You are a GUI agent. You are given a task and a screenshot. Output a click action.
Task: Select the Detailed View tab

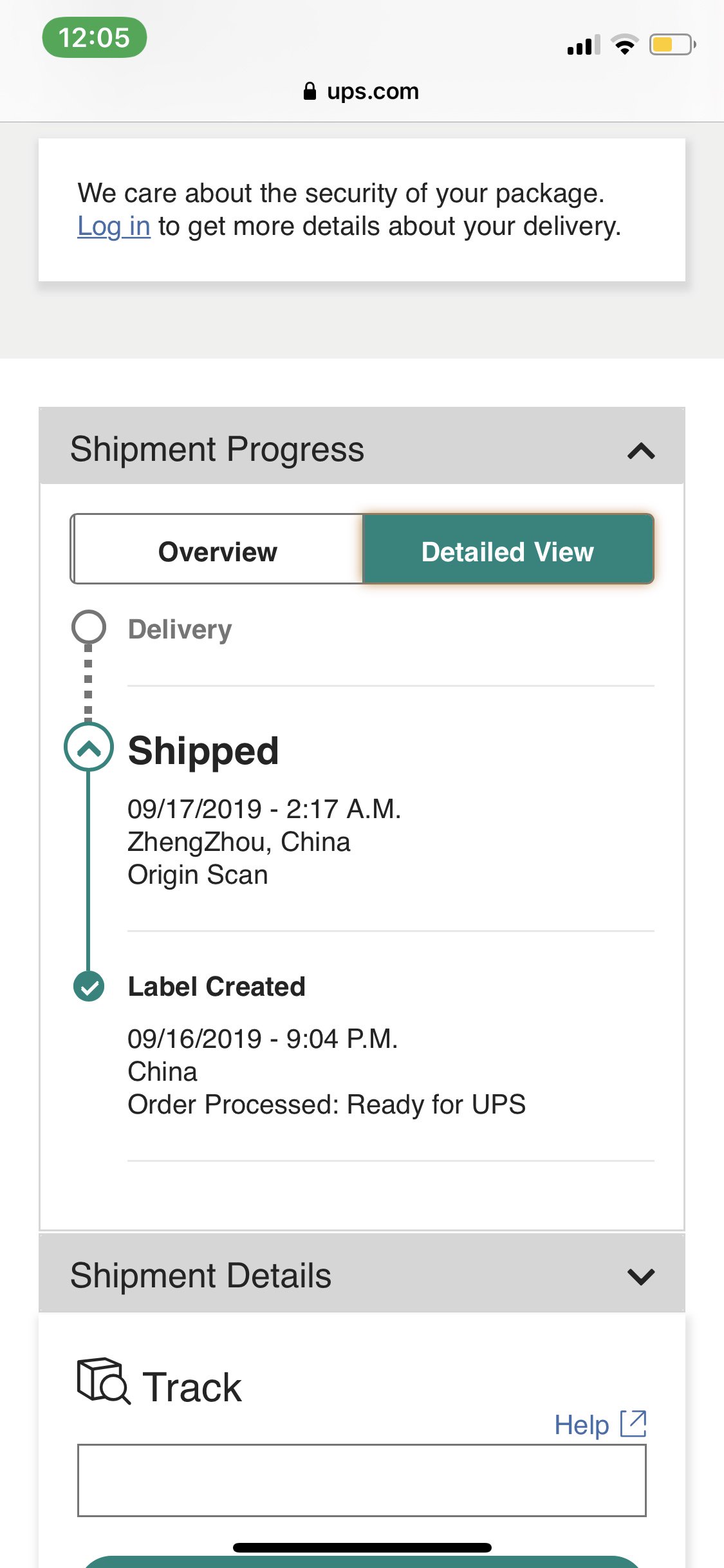click(x=508, y=552)
